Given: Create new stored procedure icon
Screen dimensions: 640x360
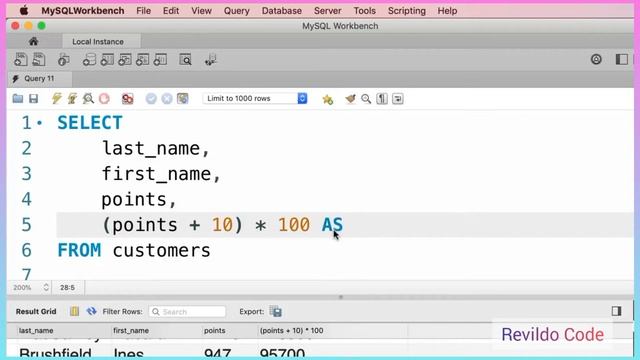Looking at the screenshot, I should (x=142, y=60).
